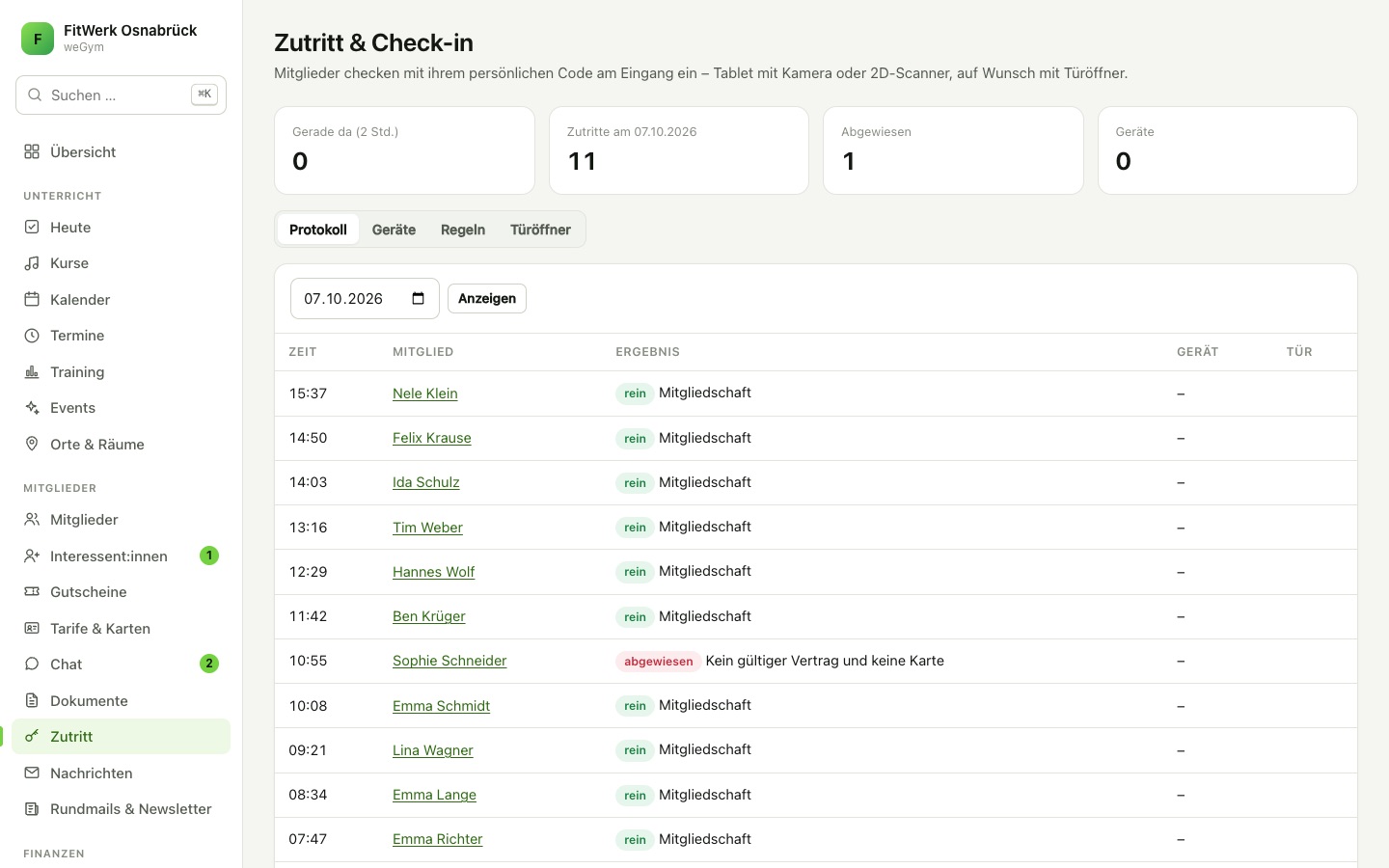Viewport: 1389px width, 868px height.
Task: Click the Mitglieder people icon
Action: 32,519
